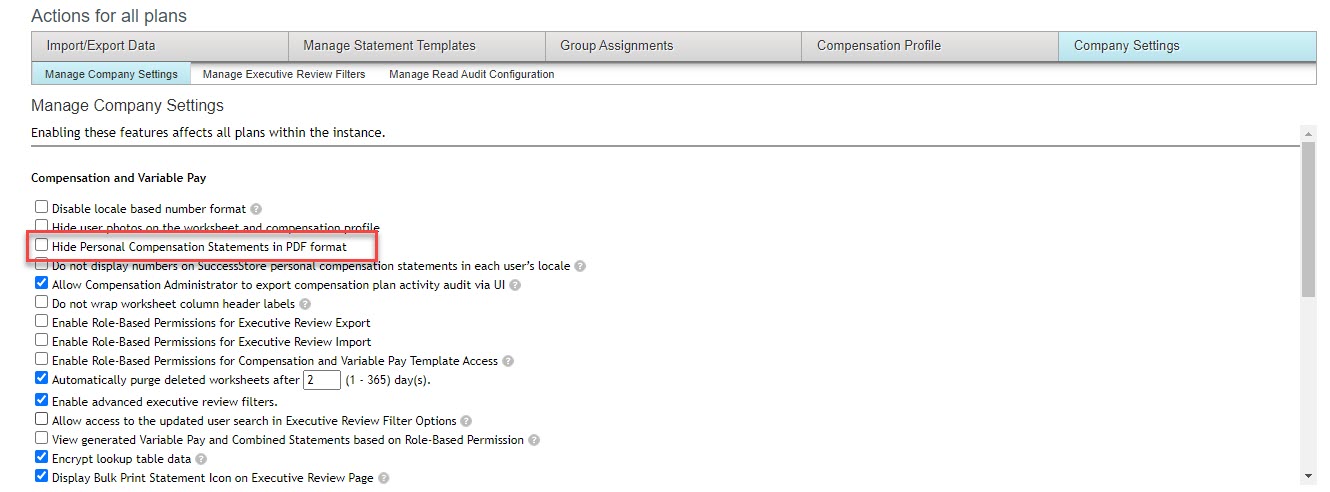Open help icon for Display Bulk Print Statement Icon
The width and height of the screenshot is (1330, 492).
[x=383, y=478]
